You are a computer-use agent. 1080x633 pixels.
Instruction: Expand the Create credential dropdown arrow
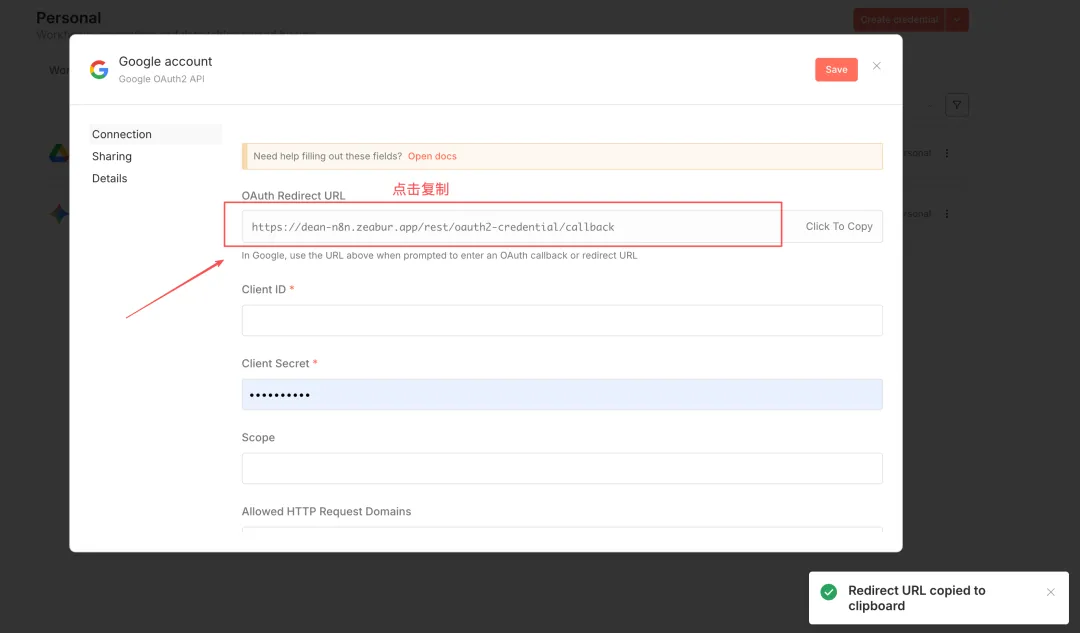pyautogui.click(x=957, y=20)
